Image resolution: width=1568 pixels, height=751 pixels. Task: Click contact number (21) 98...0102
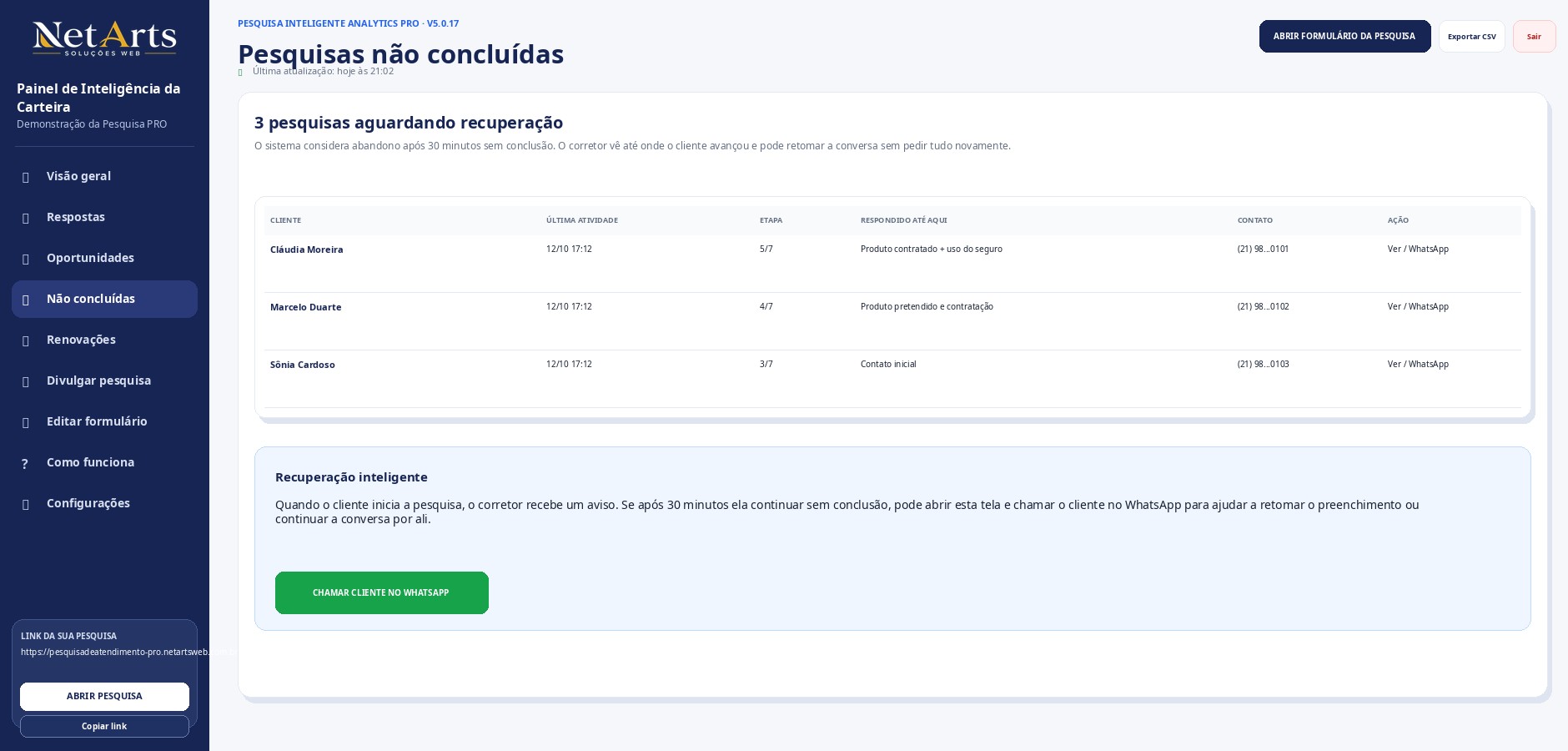coord(1263,306)
